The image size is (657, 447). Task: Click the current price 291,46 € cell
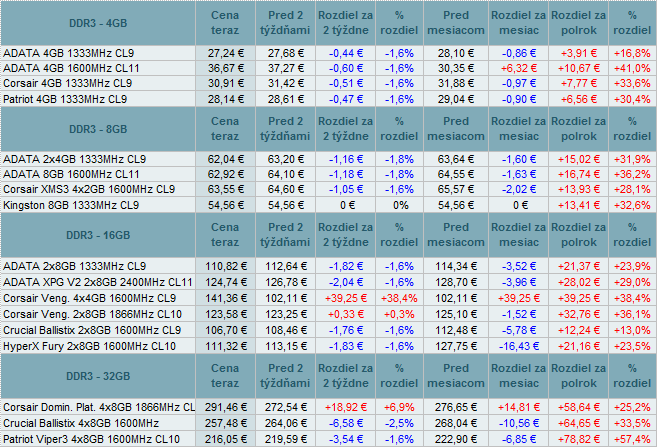(225, 407)
